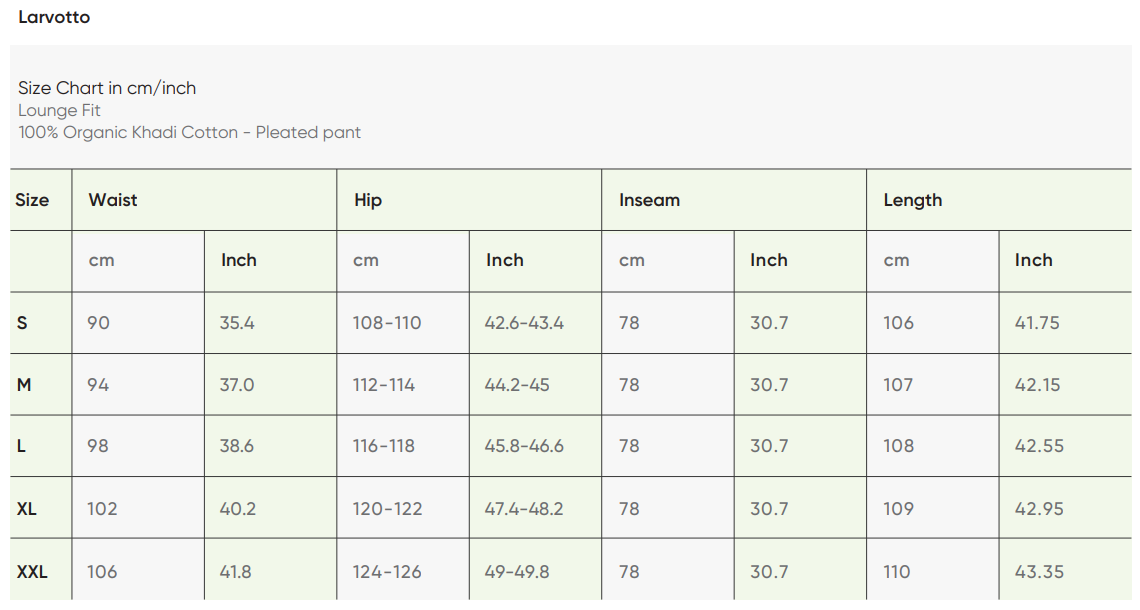The image size is (1140, 610).
Task: Click hip inch value 45.8-46.6
Action: pyautogui.click(x=524, y=446)
